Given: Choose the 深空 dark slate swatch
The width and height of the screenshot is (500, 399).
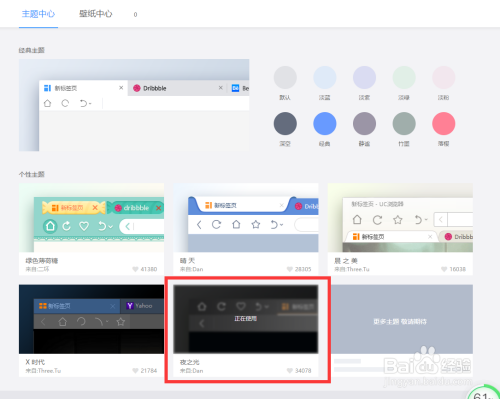Looking at the screenshot, I should click(285, 124).
